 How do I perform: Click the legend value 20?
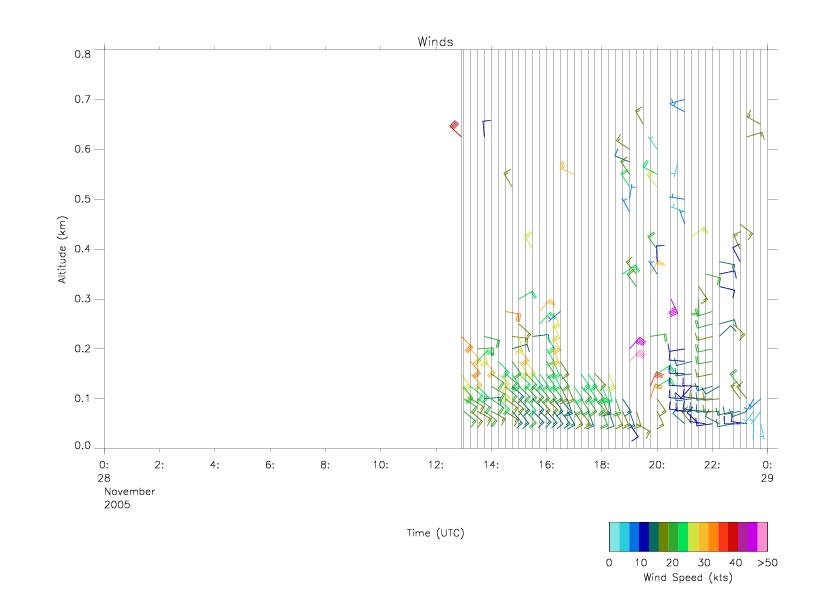click(x=672, y=562)
